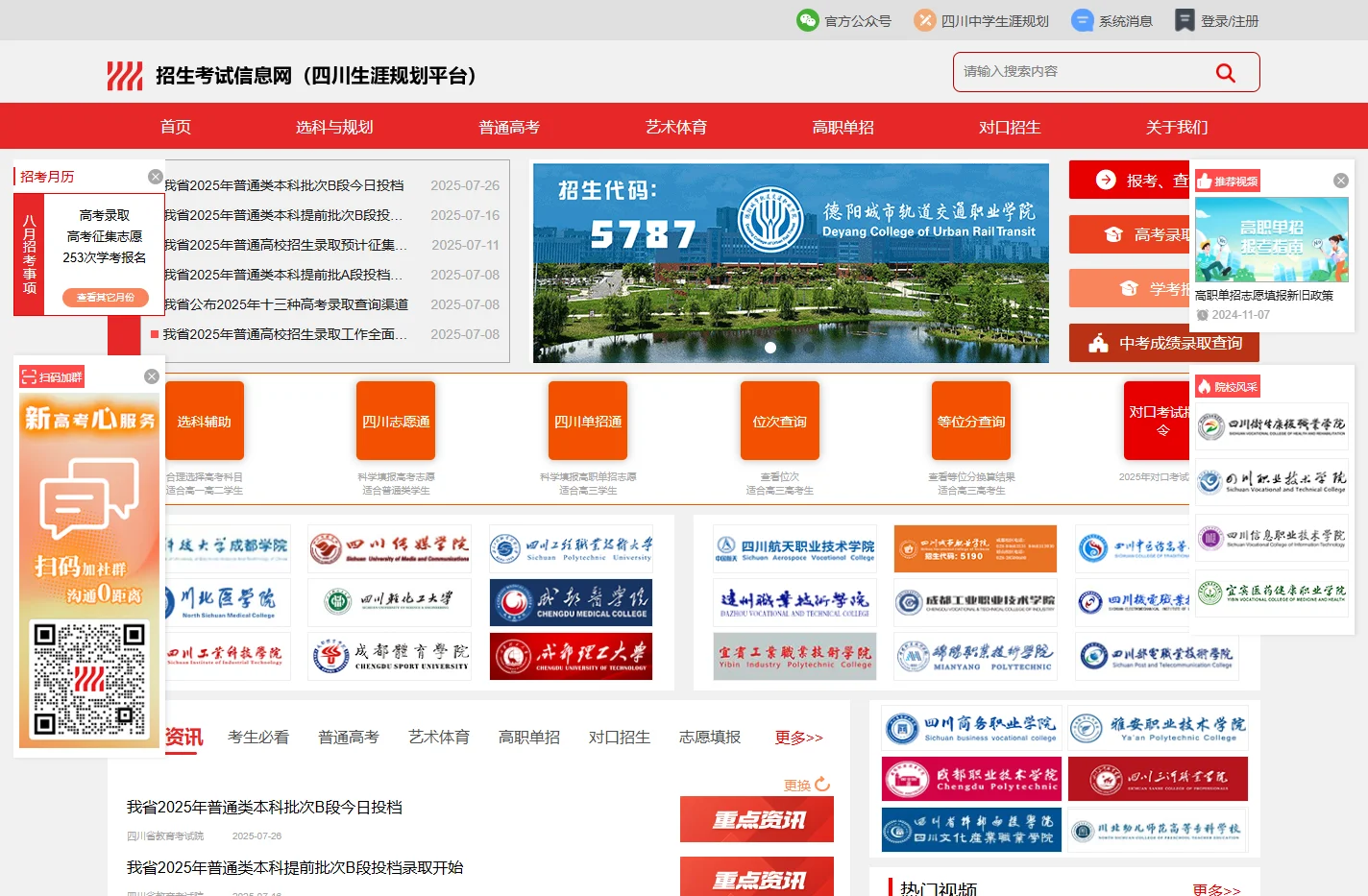Click the 高考录取 red button
This screenshot has width=1368, height=896.
pyautogui.click(x=1130, y=234)
